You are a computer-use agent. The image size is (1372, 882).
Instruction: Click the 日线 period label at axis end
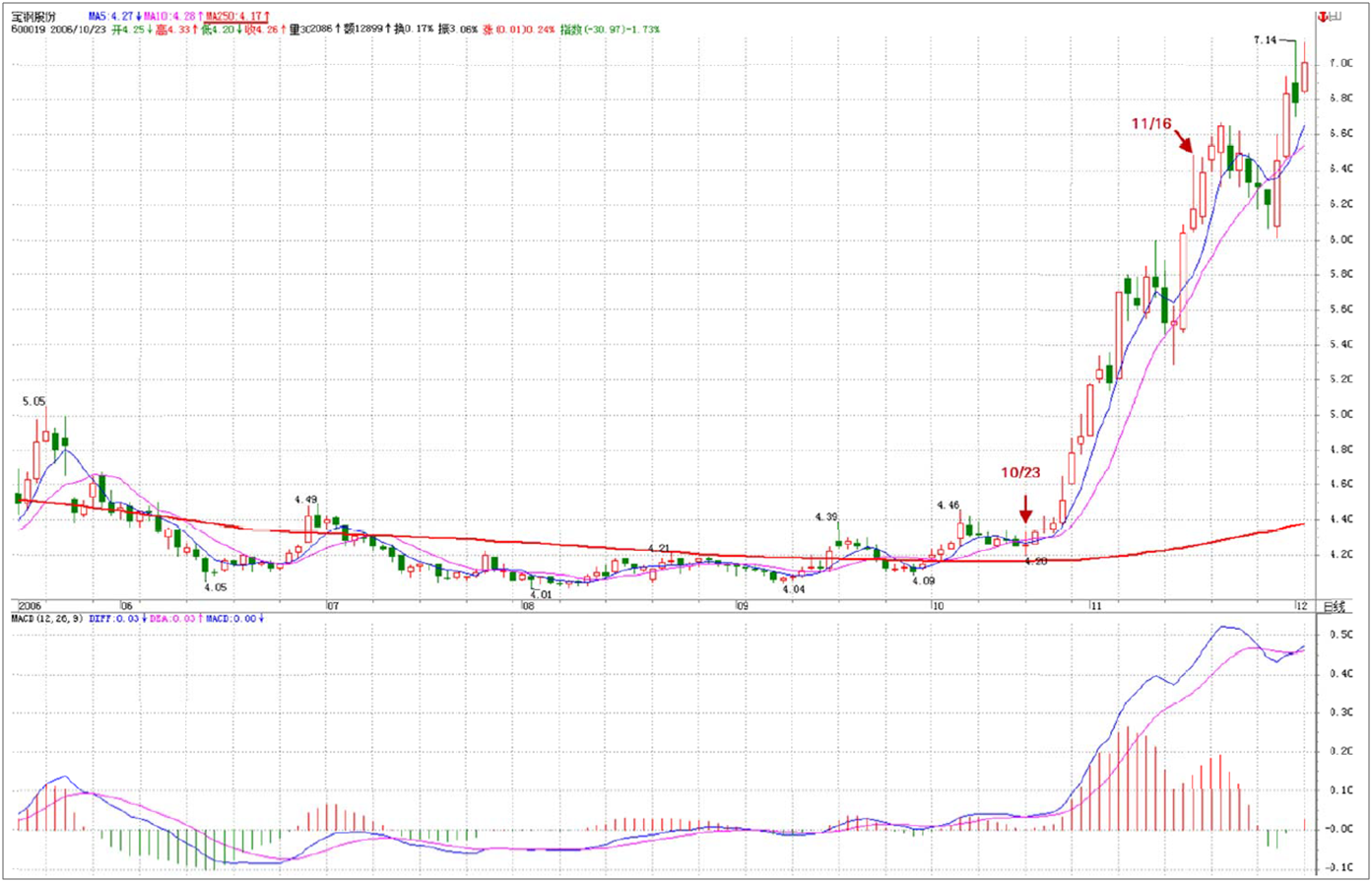tap(1332, 605)
